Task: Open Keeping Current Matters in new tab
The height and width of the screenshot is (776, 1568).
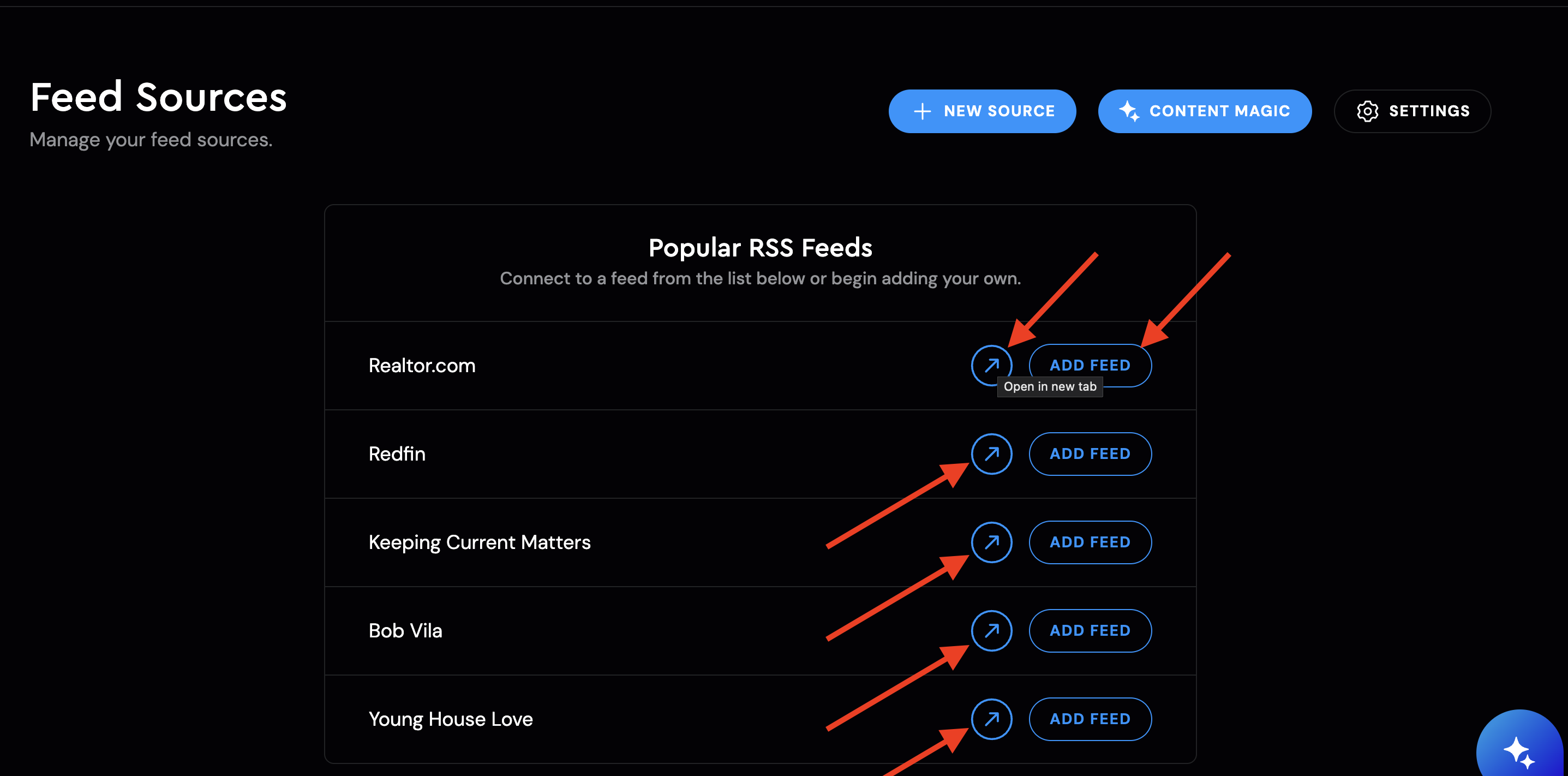Action: point(991,542)
